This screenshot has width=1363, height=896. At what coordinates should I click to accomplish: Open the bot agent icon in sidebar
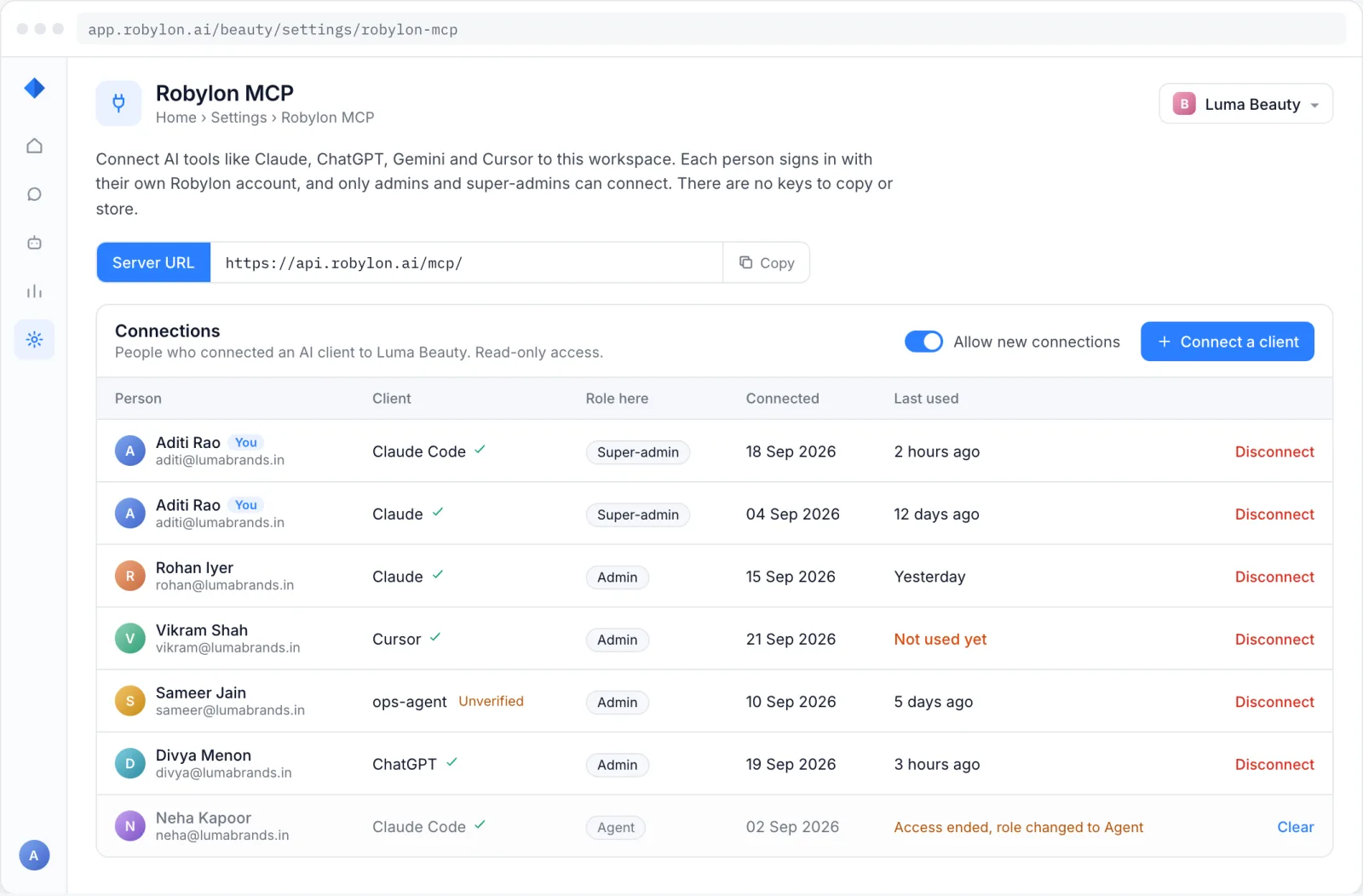(34, 243)
